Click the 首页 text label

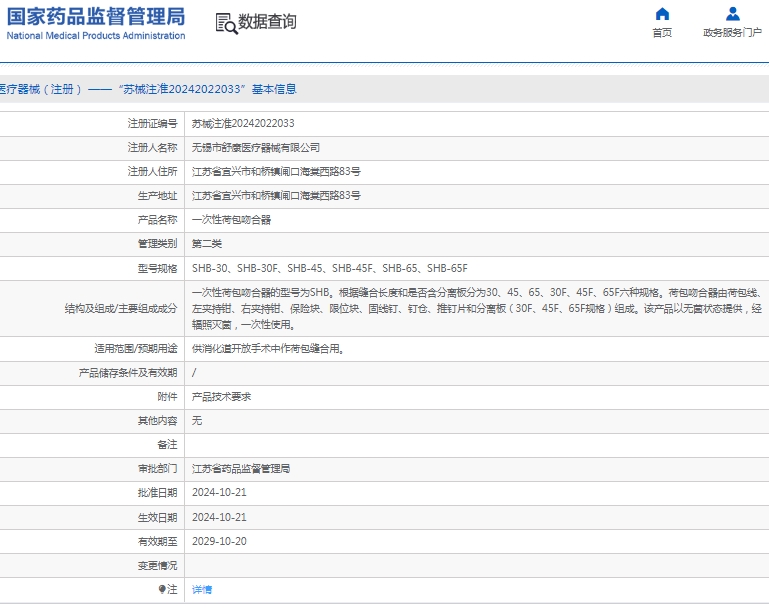pos(662,33)
